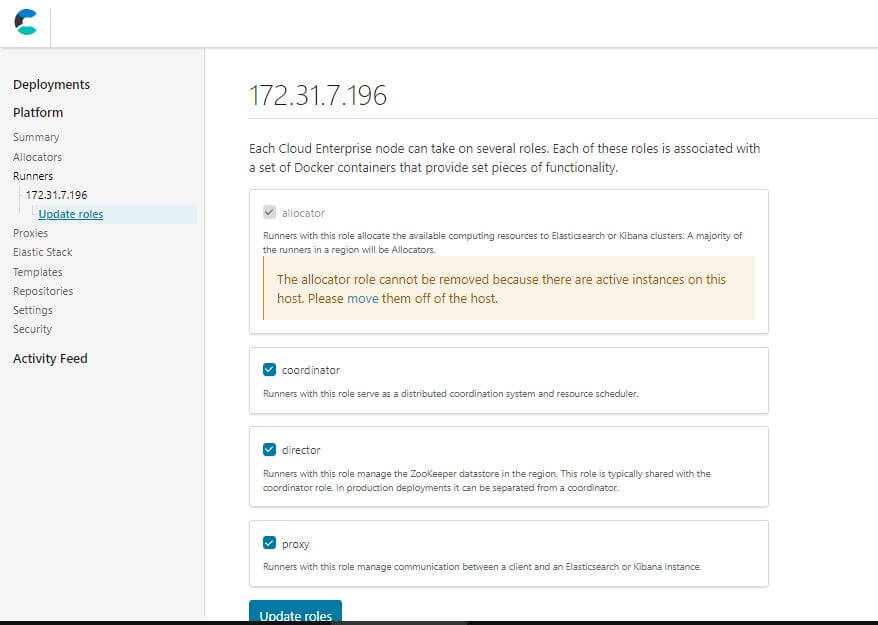
Task: Uncheck the coordinator role checkbox
Action: pos(269,370)
